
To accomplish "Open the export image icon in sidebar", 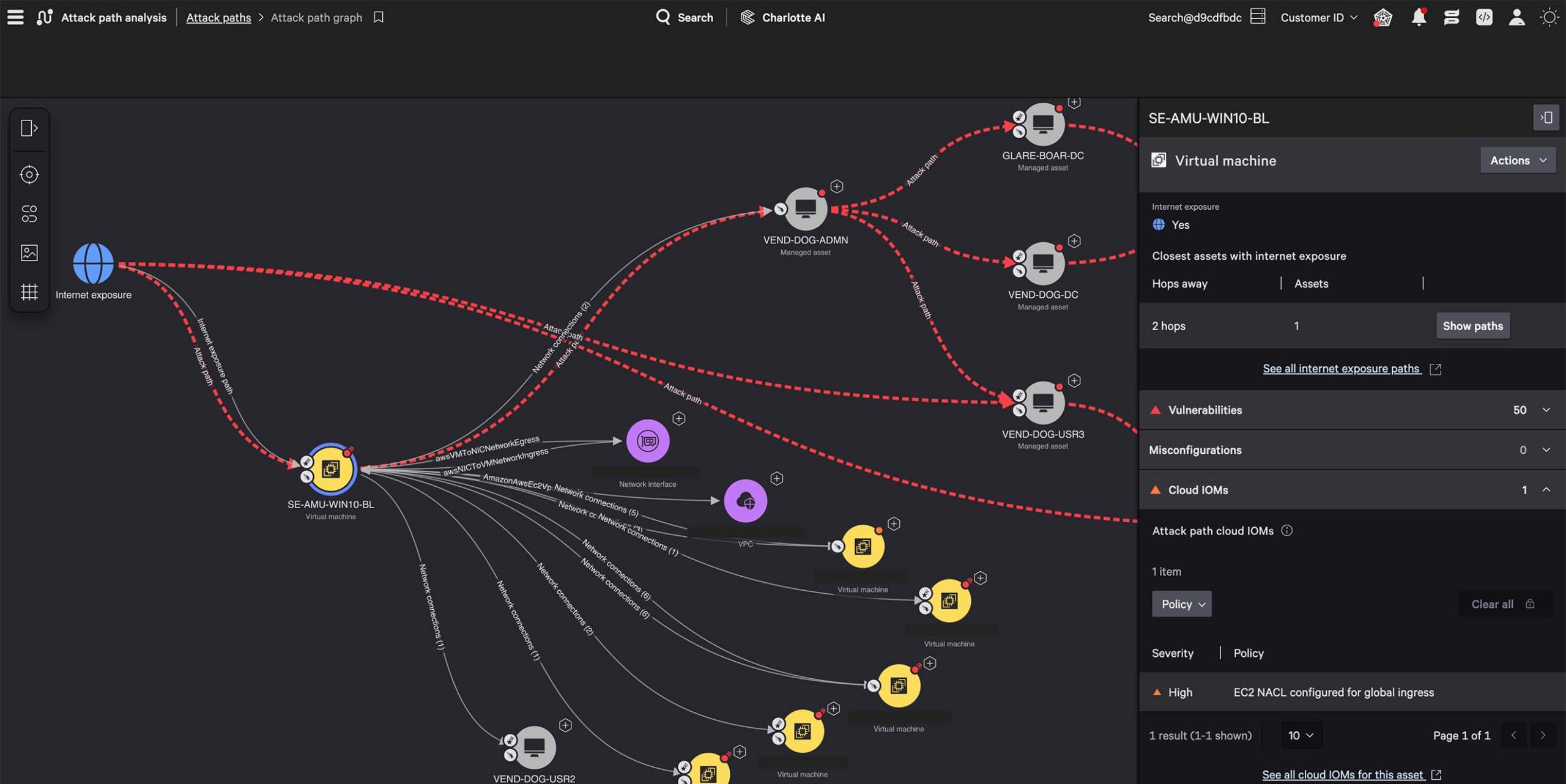I will tap(28, 253).
